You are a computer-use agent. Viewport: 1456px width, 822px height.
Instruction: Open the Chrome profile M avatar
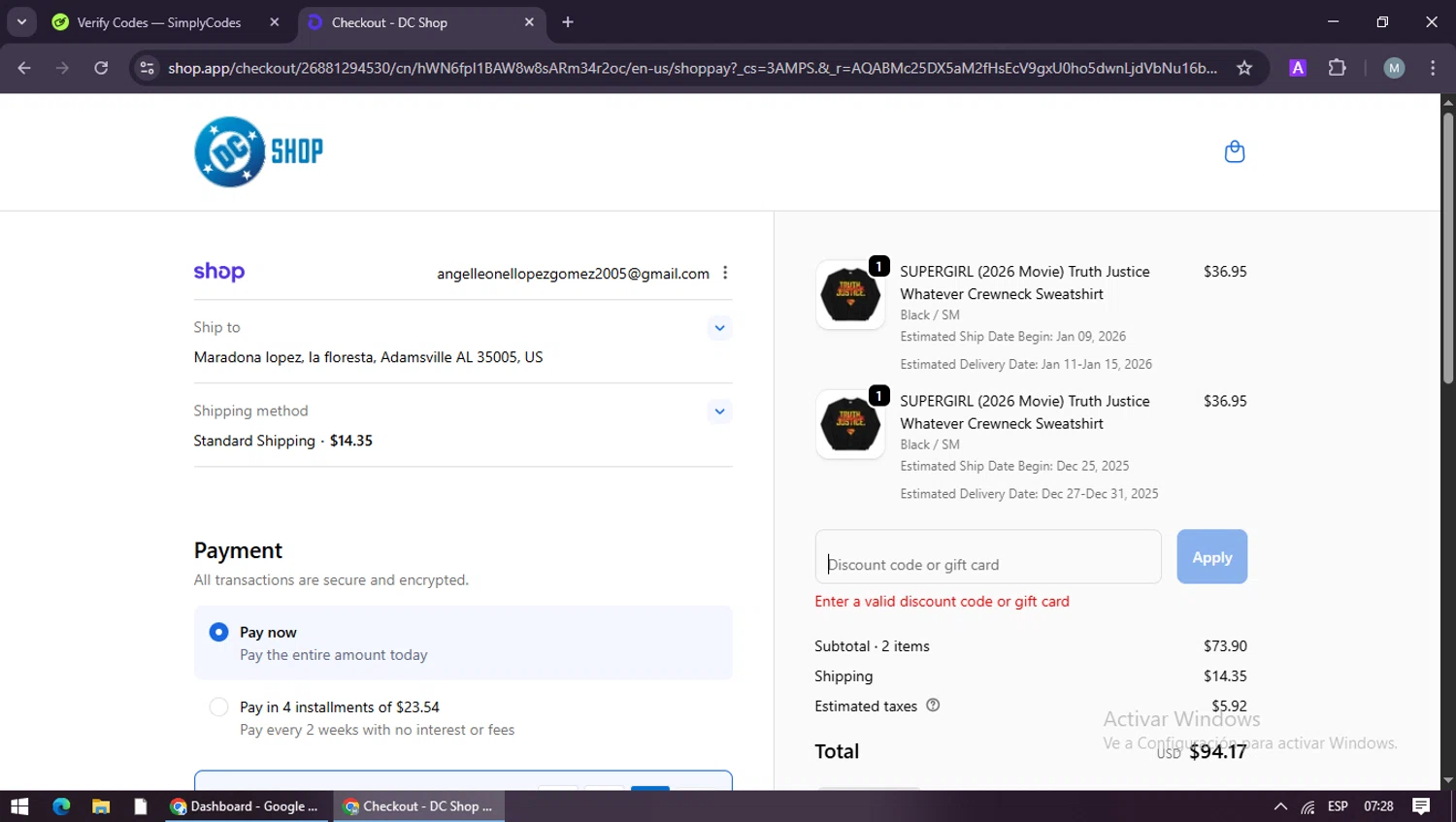[1394, 68]
